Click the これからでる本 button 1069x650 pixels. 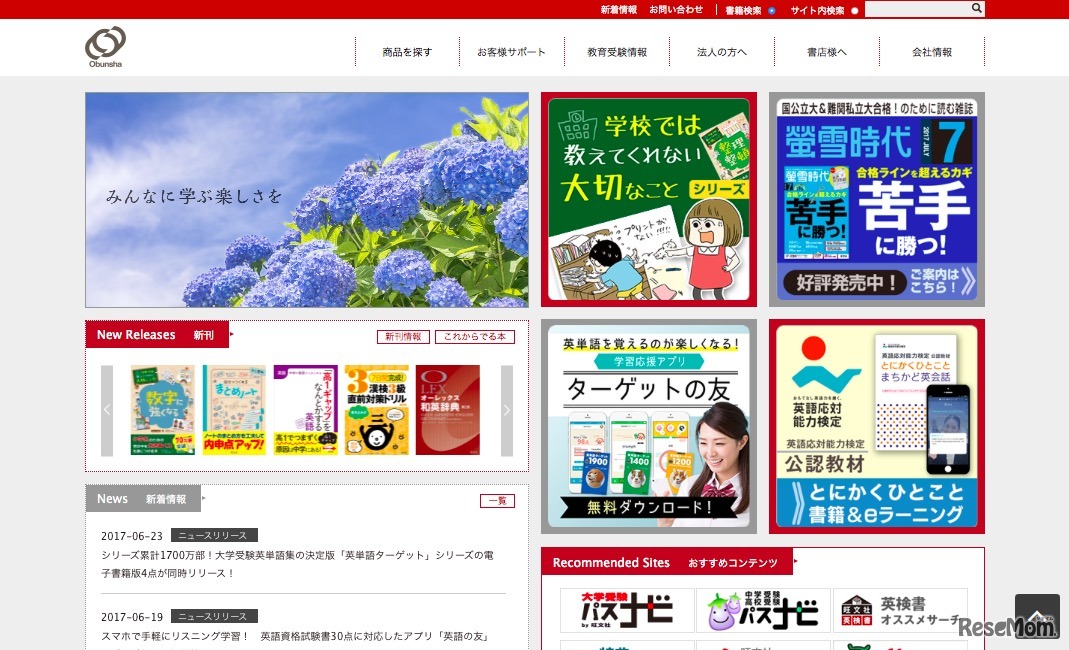475,336
